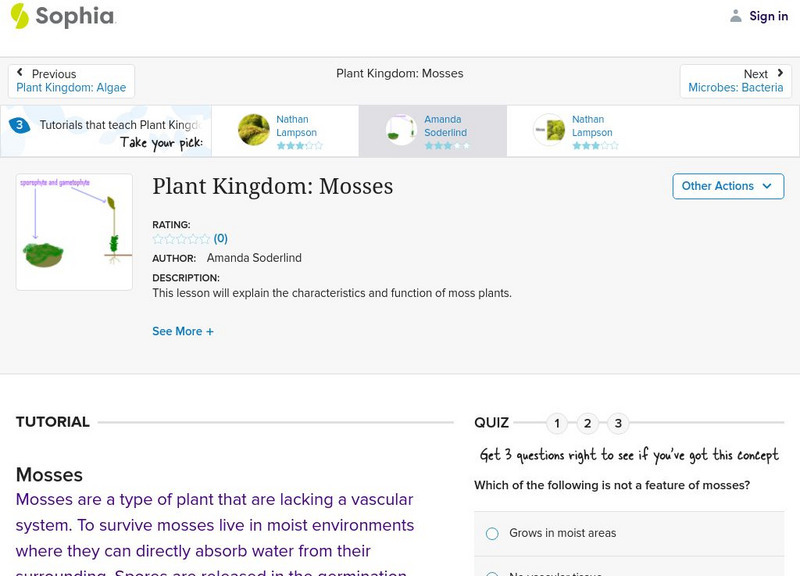Screen dimensions: 800x576
Task: Open the Other Actions dropdown
Action: pos(726,186)
